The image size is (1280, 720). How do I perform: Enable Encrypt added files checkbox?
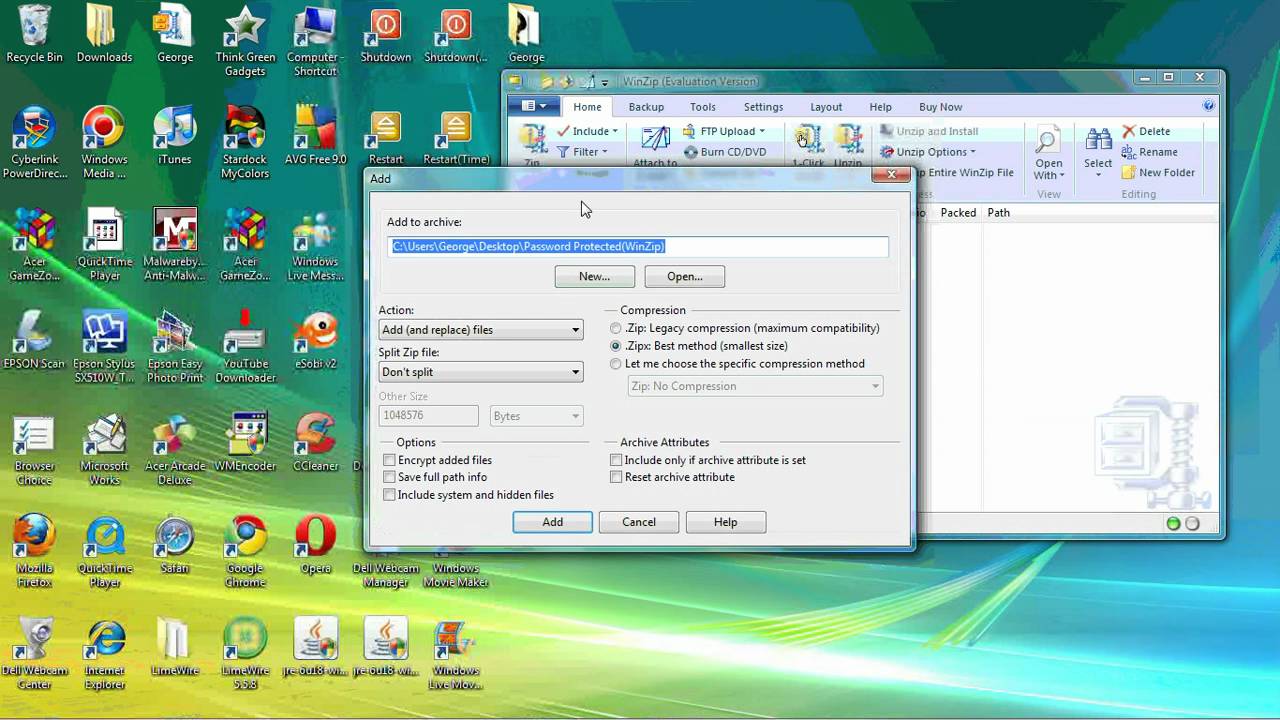click(x=389, y=460)
